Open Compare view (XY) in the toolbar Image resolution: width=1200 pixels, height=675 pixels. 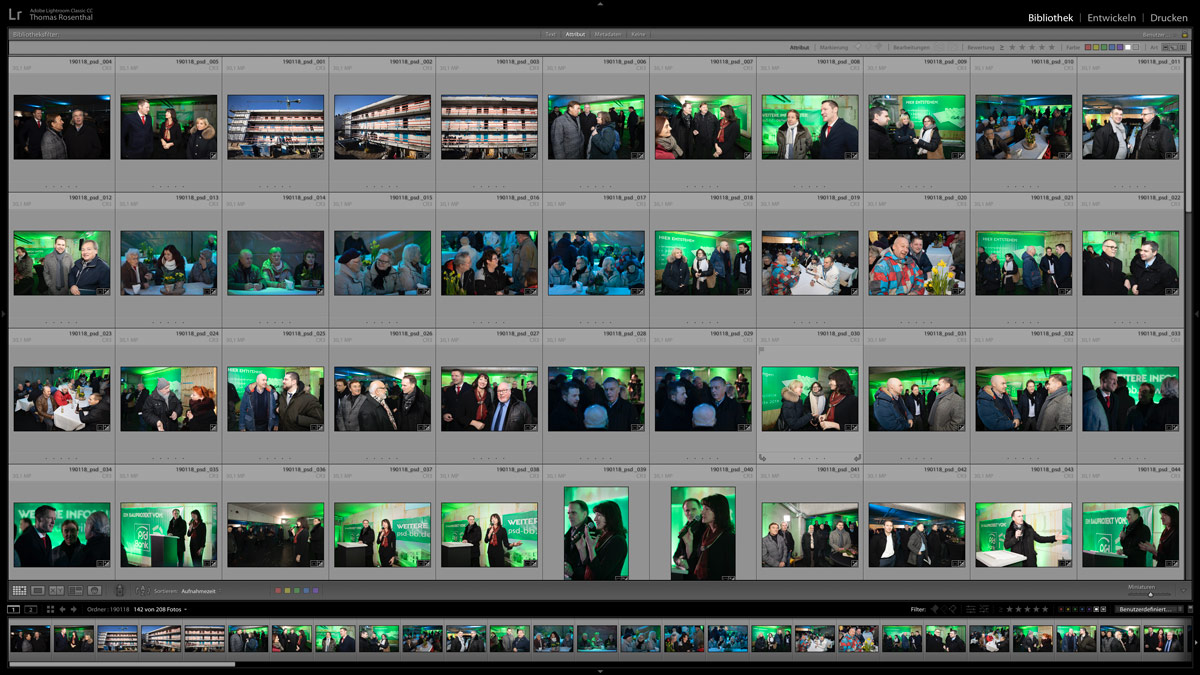coord(57,591)
